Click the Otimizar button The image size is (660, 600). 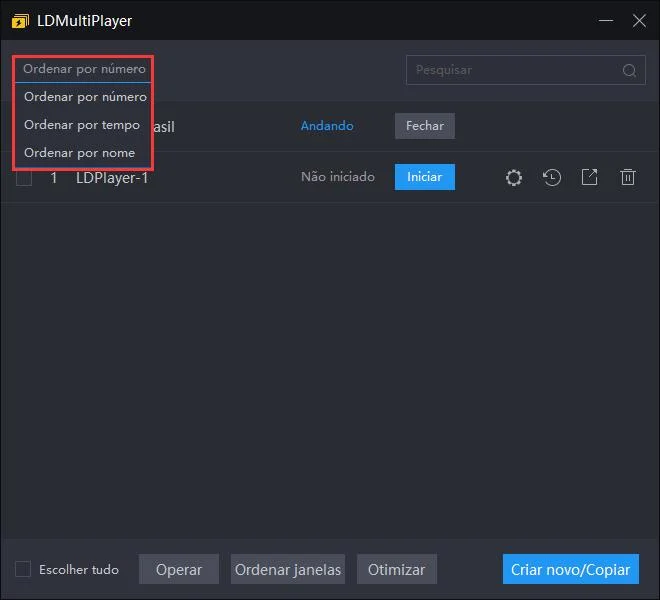397,569
